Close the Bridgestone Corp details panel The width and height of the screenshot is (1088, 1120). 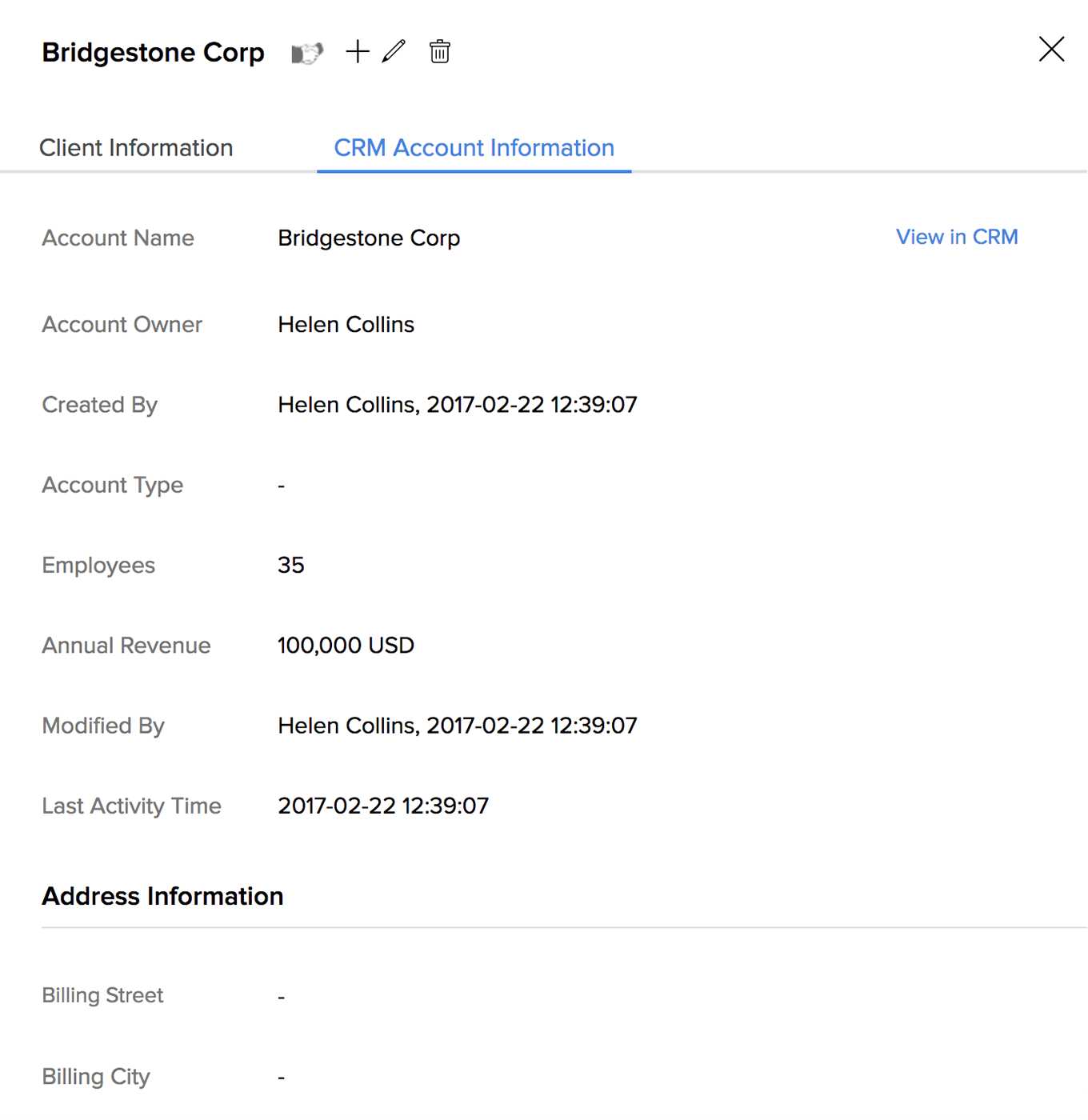pos(1051,50)
